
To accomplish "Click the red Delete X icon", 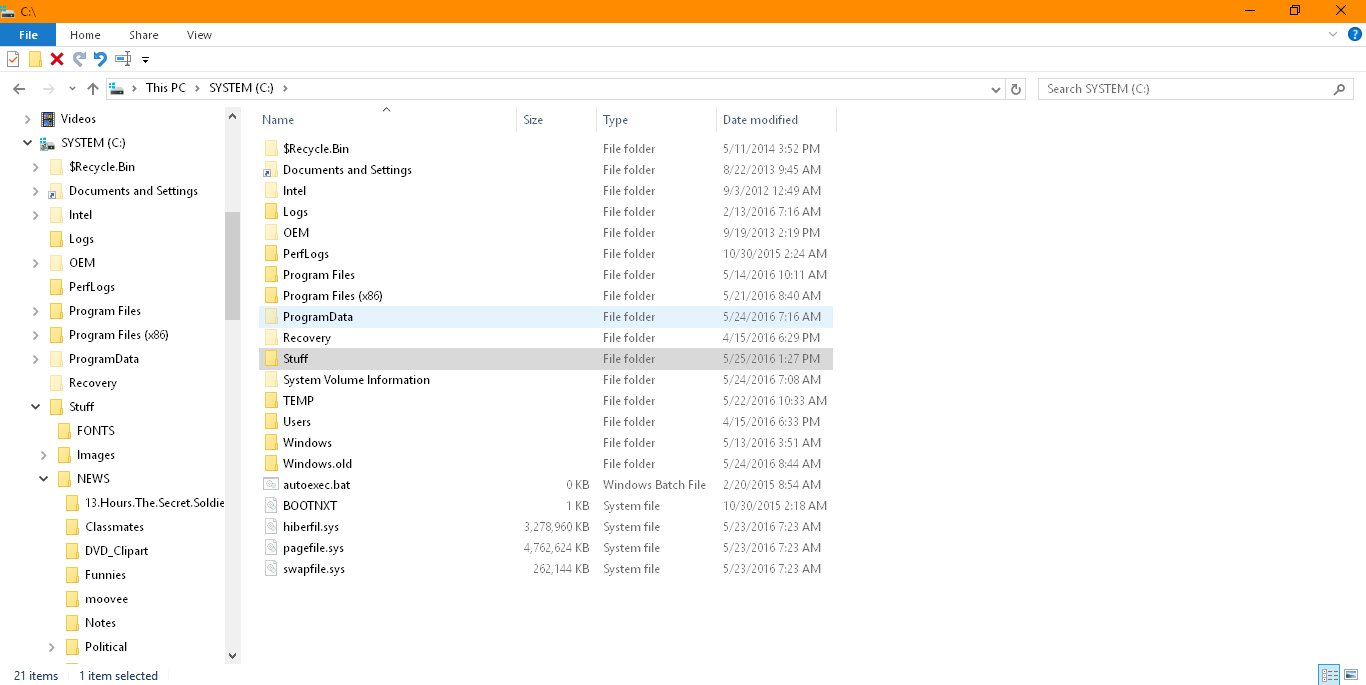I will click(57, 59).
